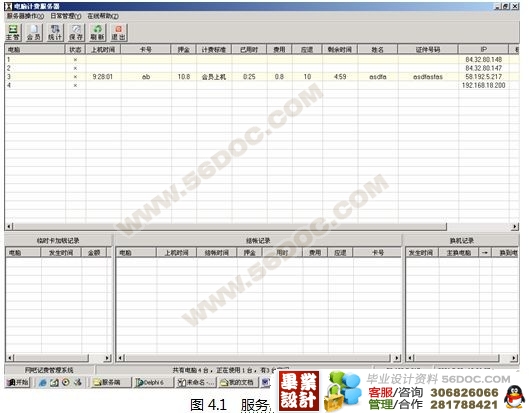Open 我的文档 taskbar button

click(x=238, y=383)
